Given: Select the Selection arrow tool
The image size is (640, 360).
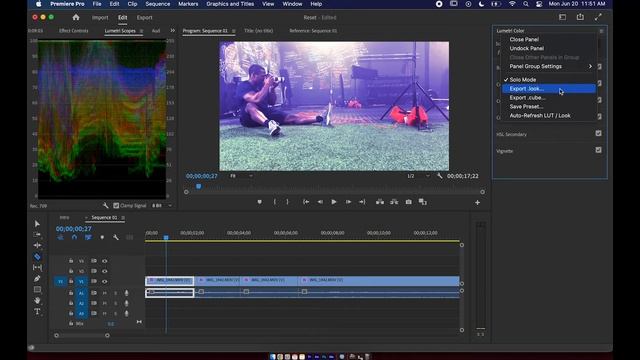Looking at the screenshot, I should (x=37, y=224).
